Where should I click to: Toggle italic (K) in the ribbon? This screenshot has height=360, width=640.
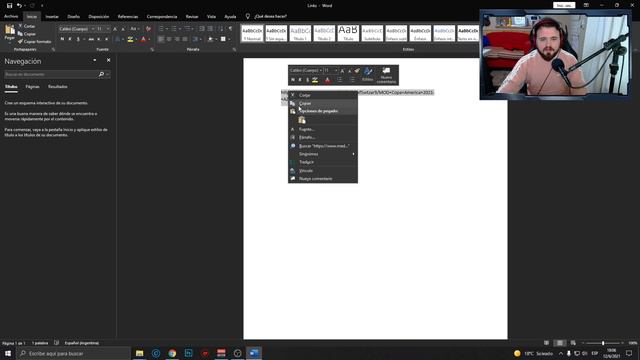pyautogui.click(x=70, y=39)
